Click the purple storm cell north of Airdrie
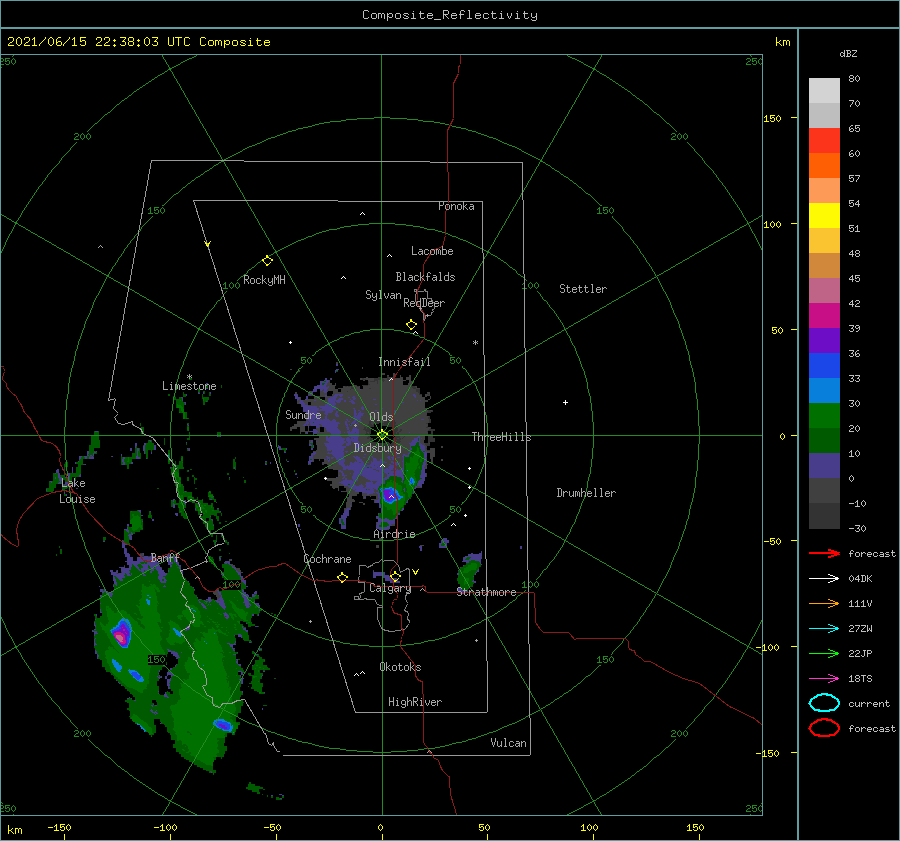Screen dimensions: 900x841 point(391,495)
